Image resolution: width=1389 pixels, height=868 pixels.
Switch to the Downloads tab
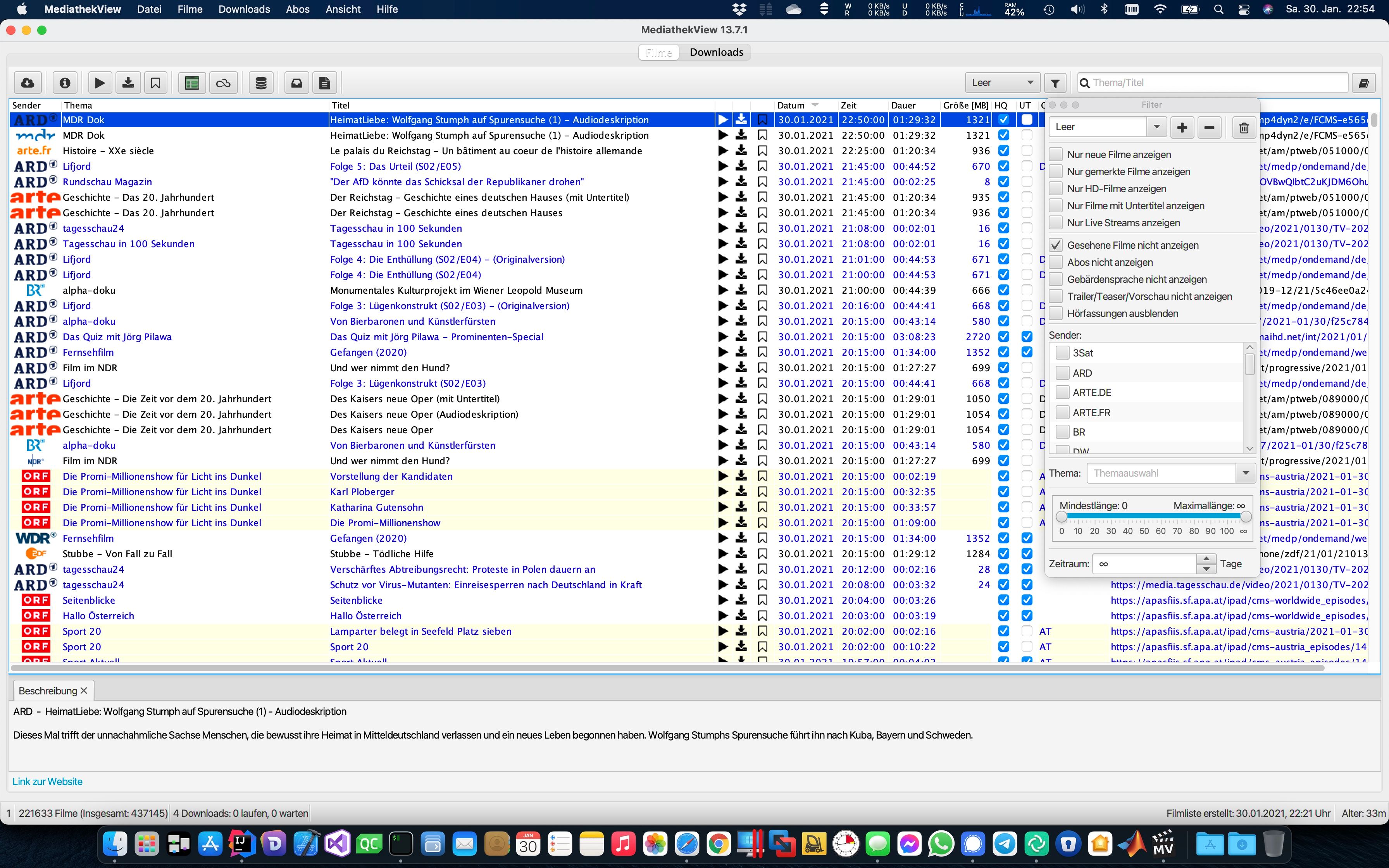(716, 52)
